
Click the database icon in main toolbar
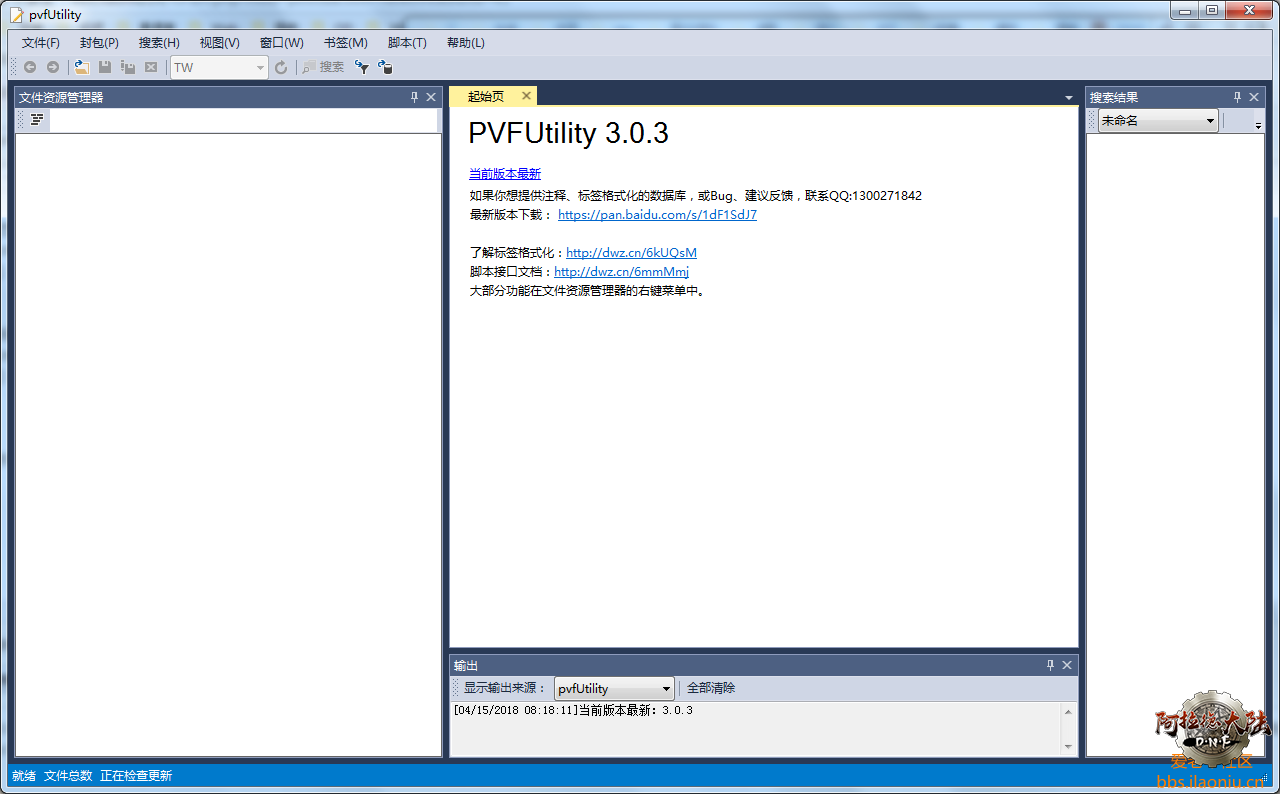tap(385, 67)
